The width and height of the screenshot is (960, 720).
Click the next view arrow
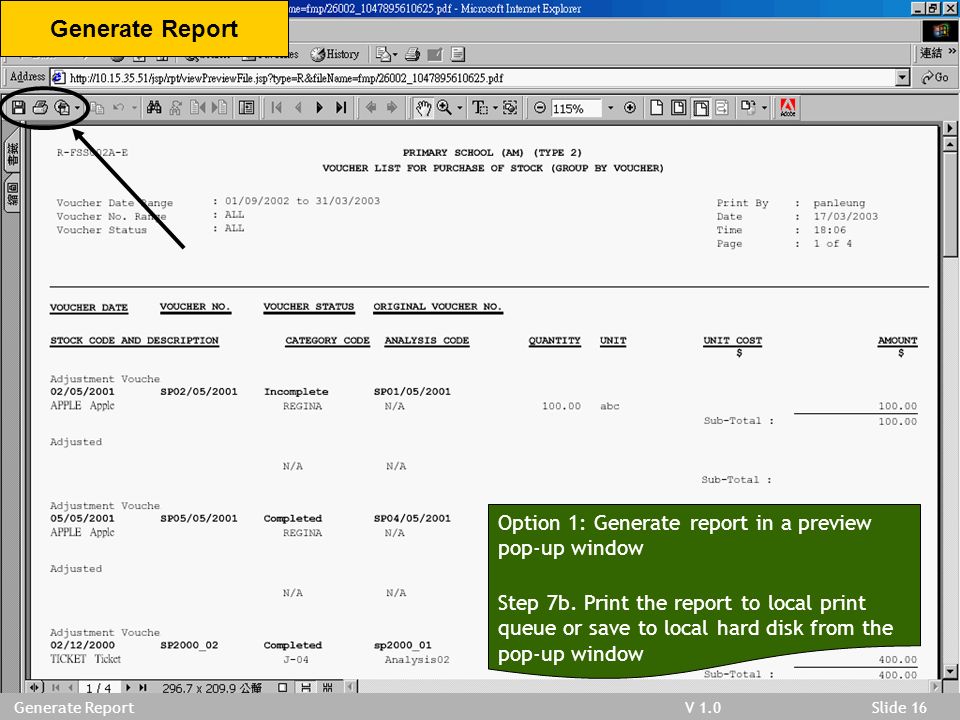pos(392,108)
